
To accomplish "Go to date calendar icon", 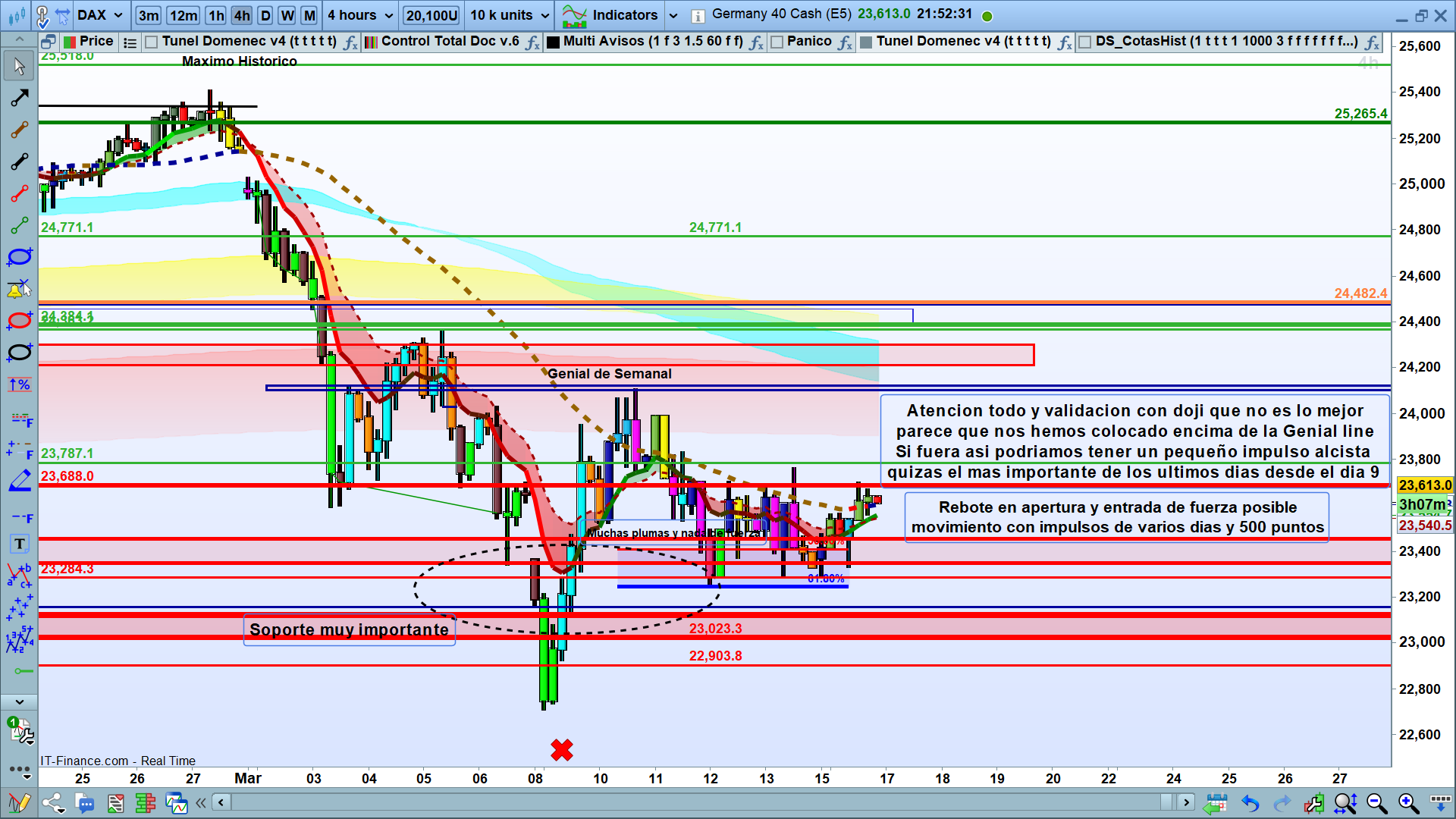I will pos(1216,803).
